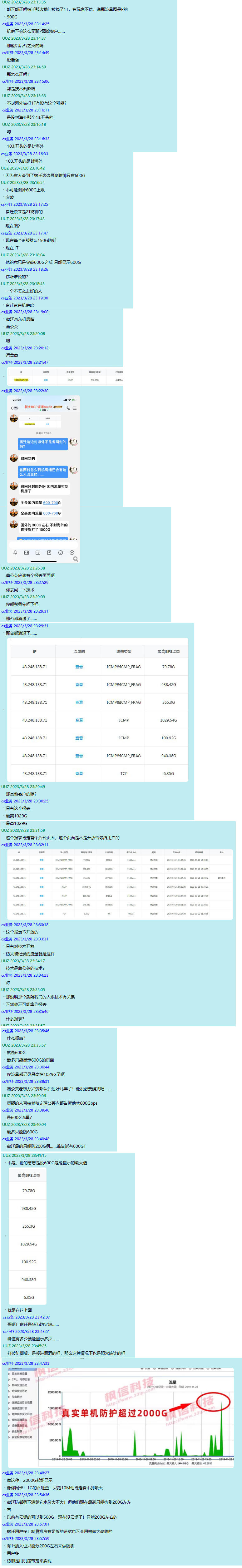The height and width of the screenshot is (1568, 242).
Task: Open the hamburger menu icon in phone chat header
Action: pos(75,408)
